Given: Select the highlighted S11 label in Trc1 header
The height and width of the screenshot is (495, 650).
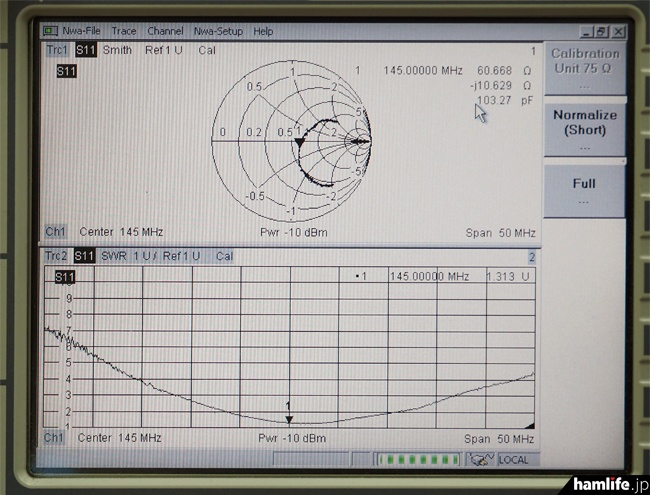Looking at the screenshot, I should click(x=85, y=50).
